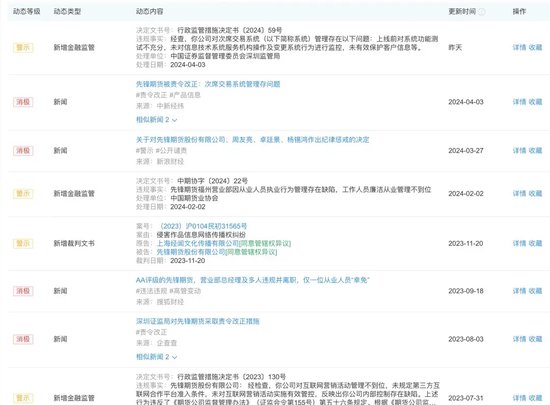This screenshot has height=405, width=550.
Task: Click document number 行政监管措施决定书〔2024〕59号
Action: click(x=229, y=30)
